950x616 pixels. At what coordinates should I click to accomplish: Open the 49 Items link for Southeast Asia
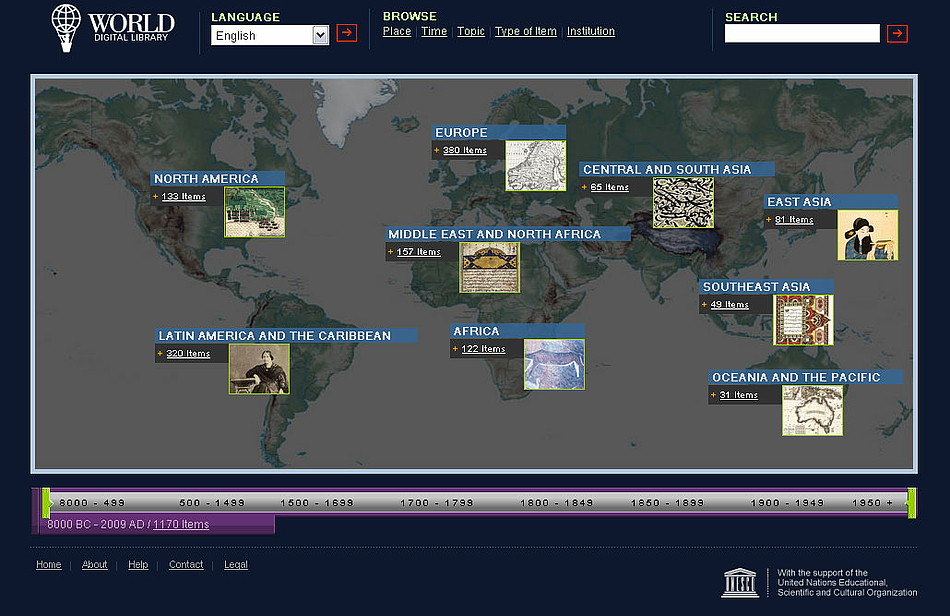[x=729, y=304]
